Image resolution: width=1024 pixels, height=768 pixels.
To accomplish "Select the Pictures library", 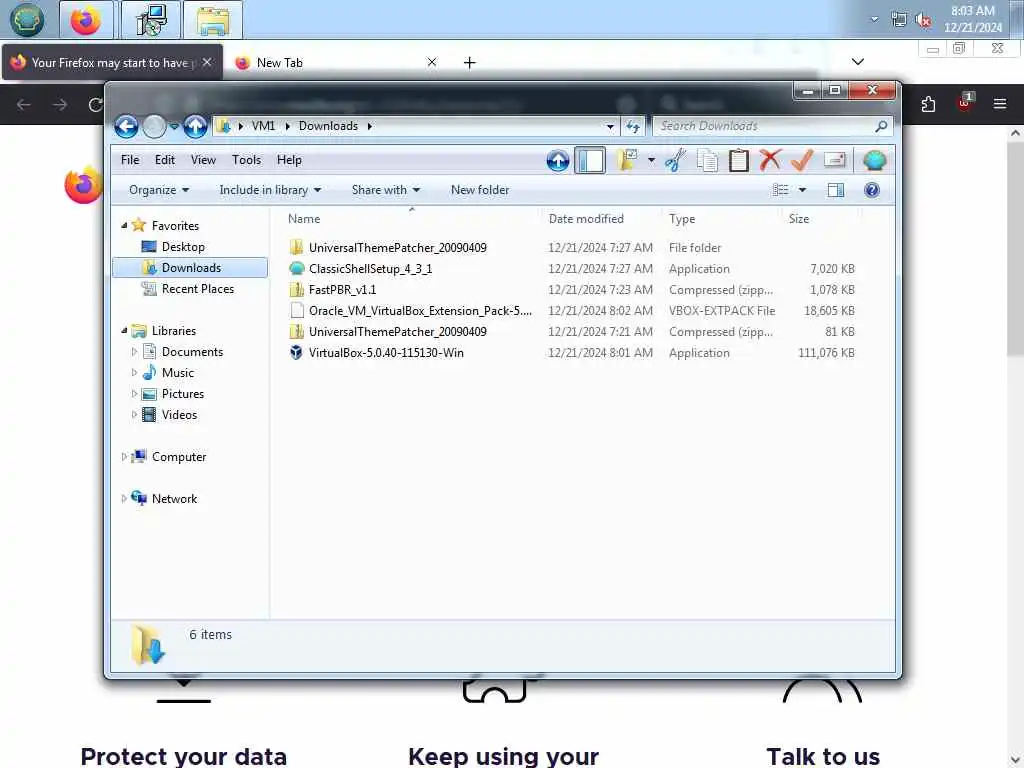I will [x=183, y=394].
